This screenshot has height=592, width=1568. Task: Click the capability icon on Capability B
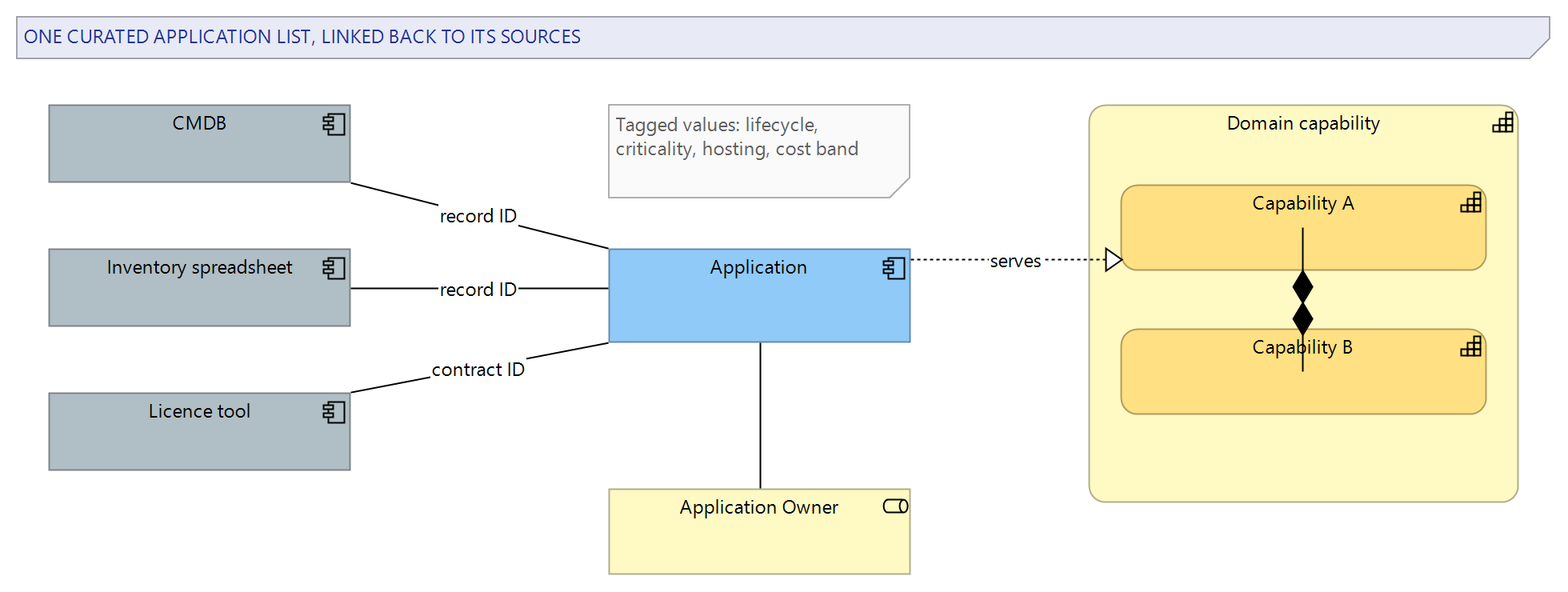pos(1470,346)
